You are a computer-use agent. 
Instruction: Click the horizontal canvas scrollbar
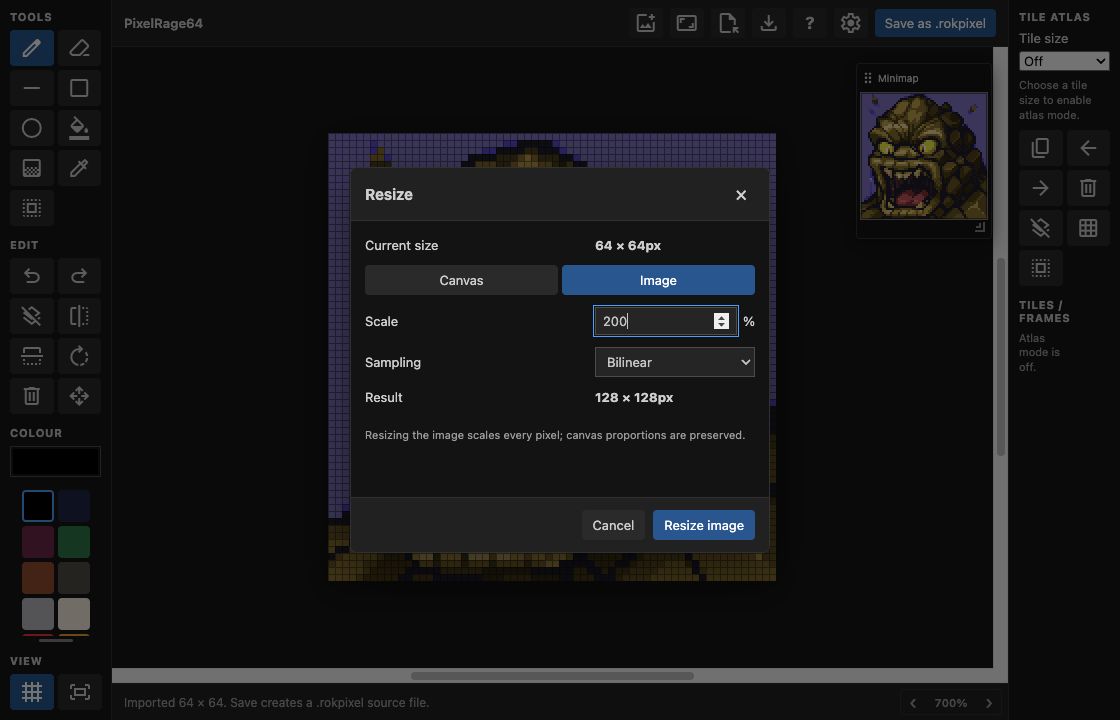(552, 676)
